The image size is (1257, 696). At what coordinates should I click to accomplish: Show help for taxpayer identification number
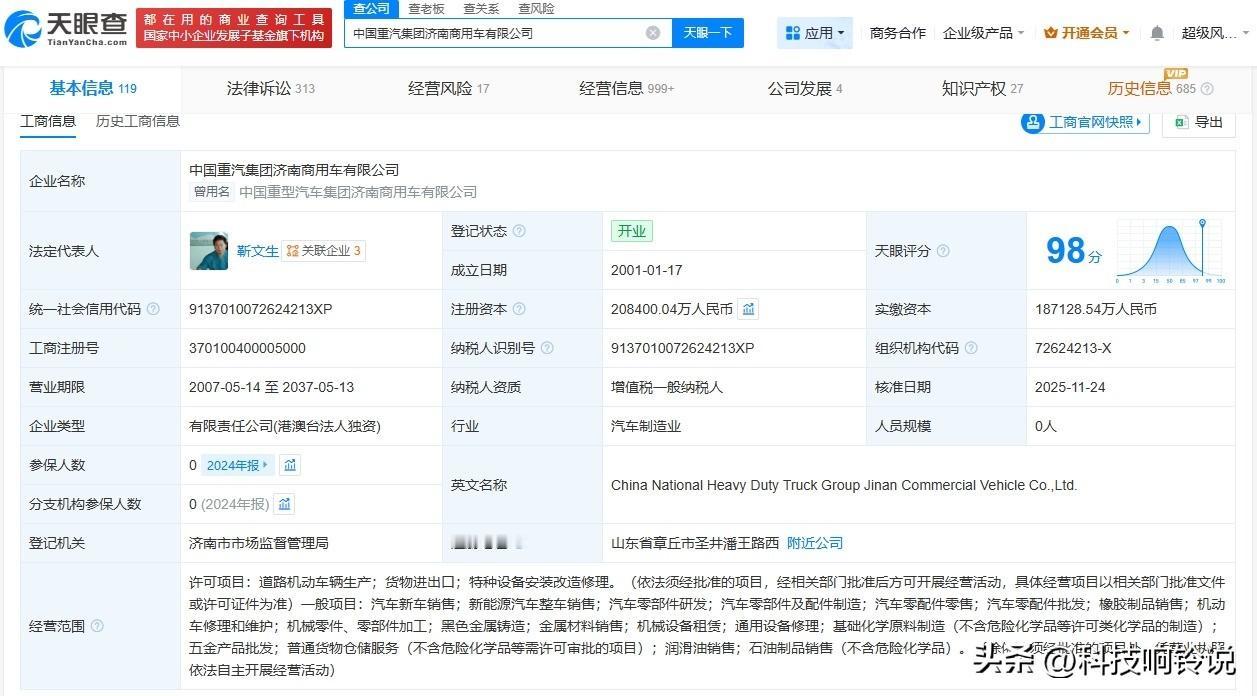pyautogui.click(x=547, y=348)
